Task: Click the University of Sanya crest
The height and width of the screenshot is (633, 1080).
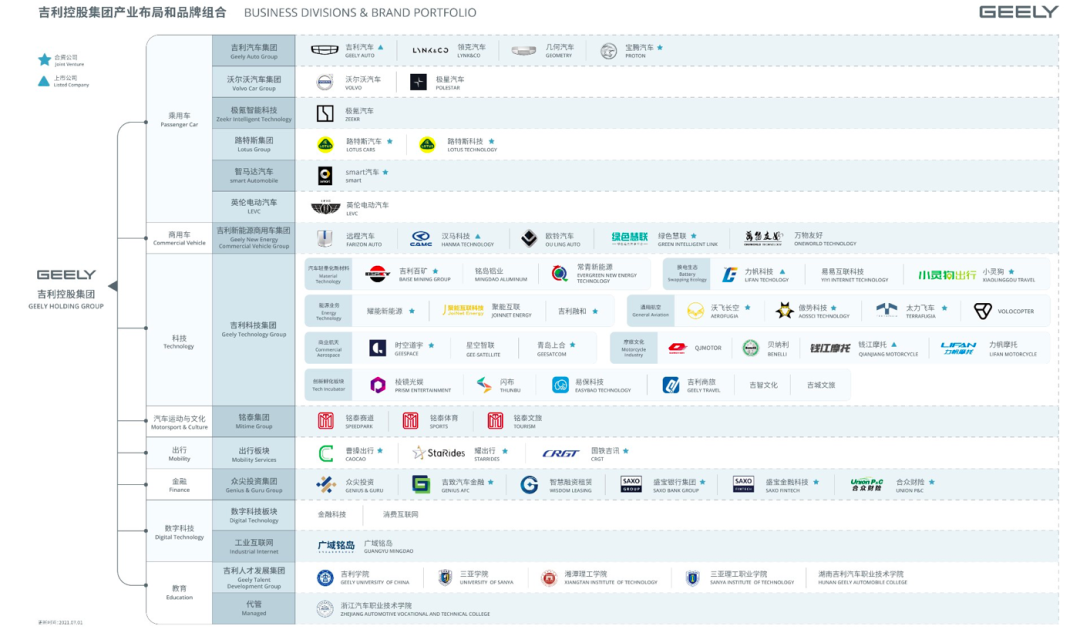Action: [445, 578]
